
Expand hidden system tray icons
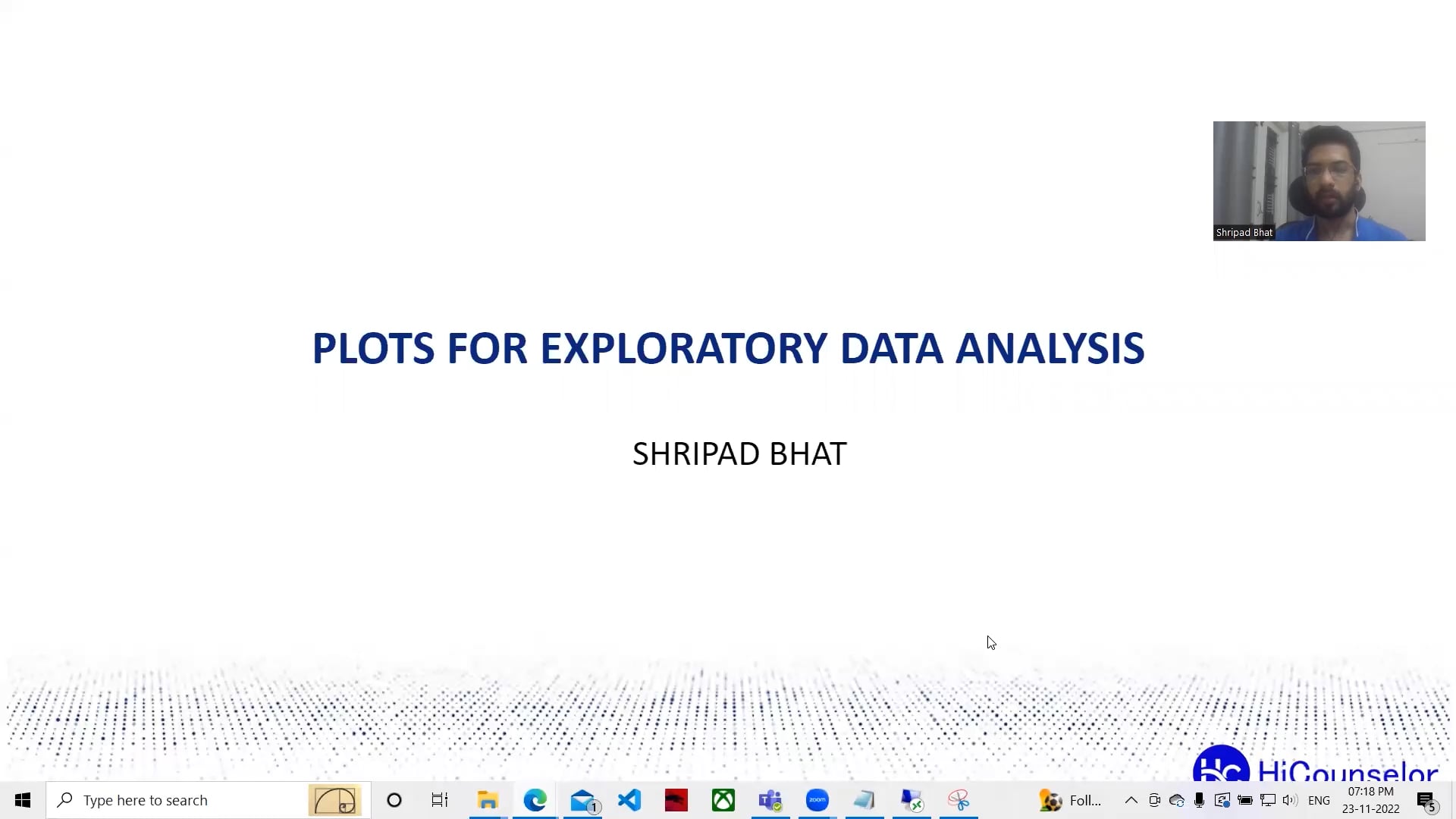tap(1130, 800)
